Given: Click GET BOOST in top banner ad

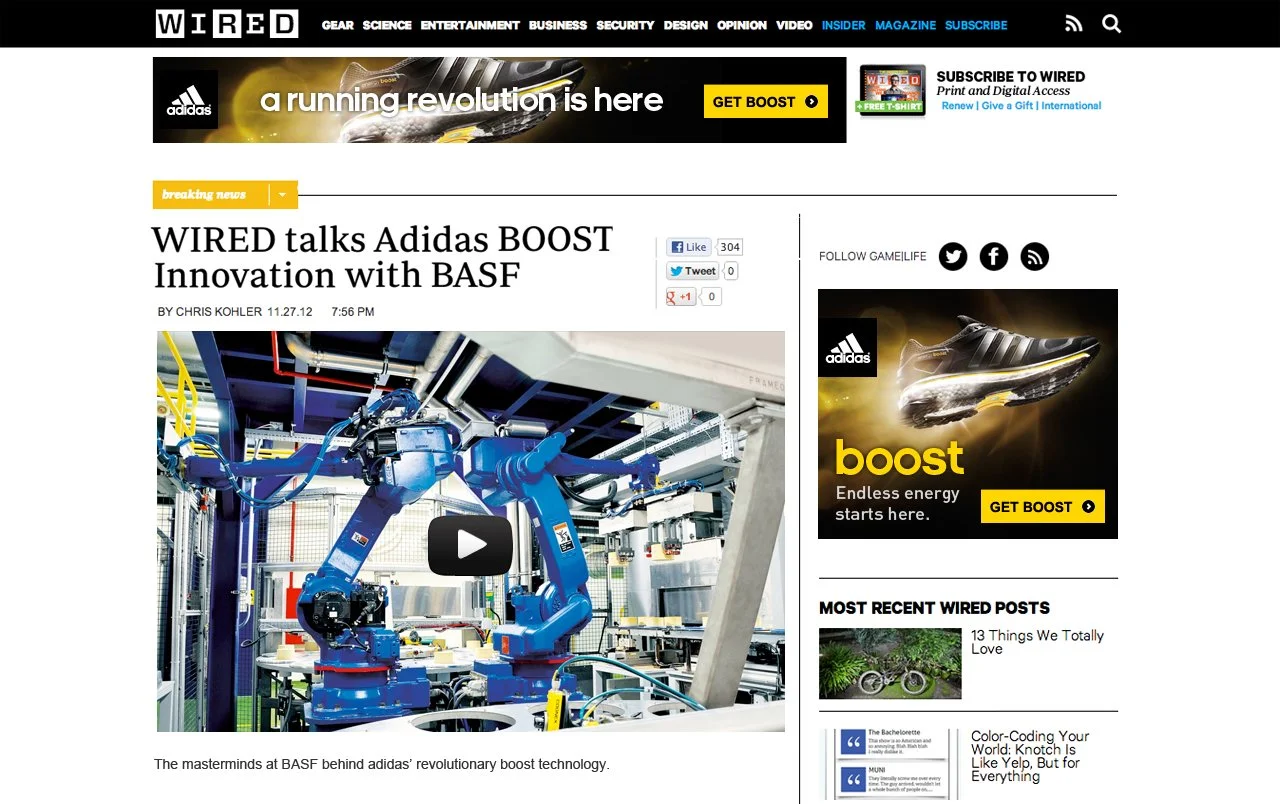Looking at the screenshot, I should point(766,102).
